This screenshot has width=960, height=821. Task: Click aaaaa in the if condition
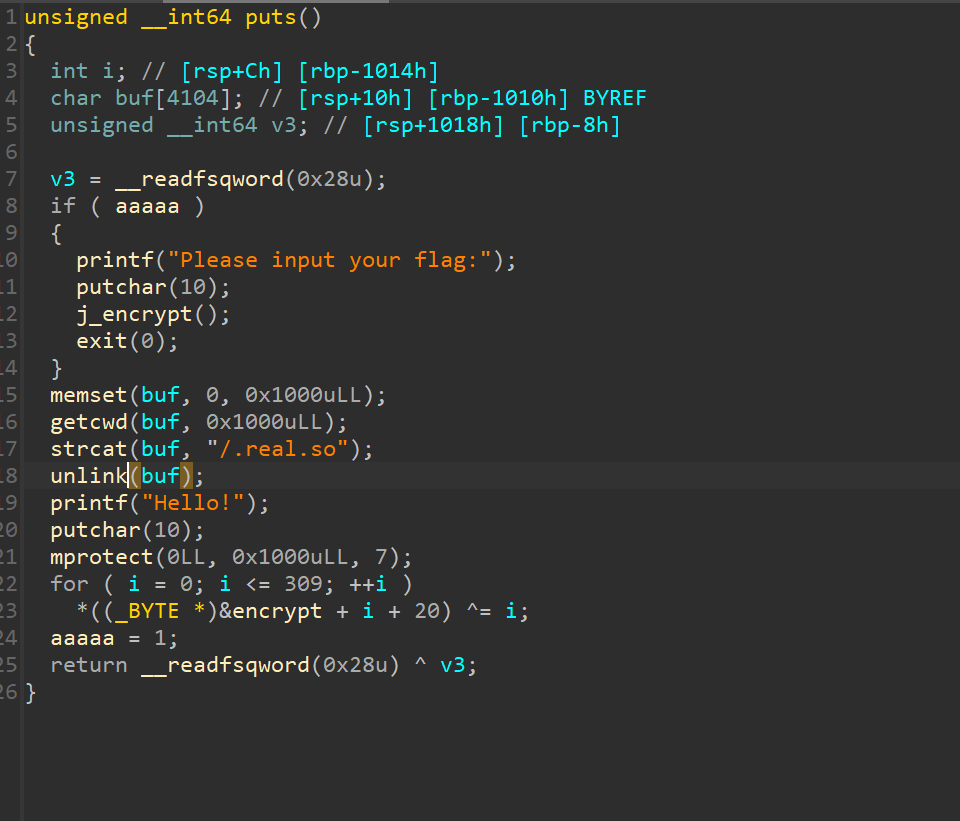click(x=147, y=206)
